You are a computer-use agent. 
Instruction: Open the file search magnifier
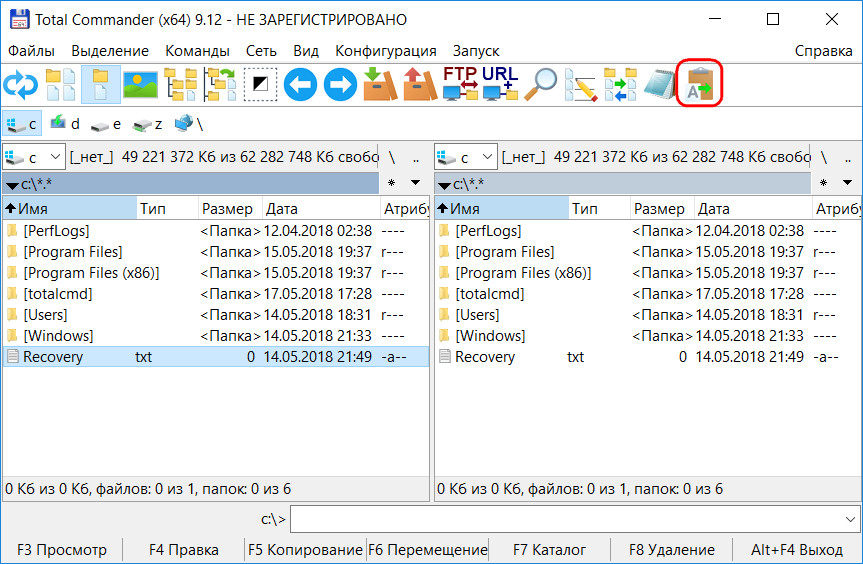(x=540, y=85)
